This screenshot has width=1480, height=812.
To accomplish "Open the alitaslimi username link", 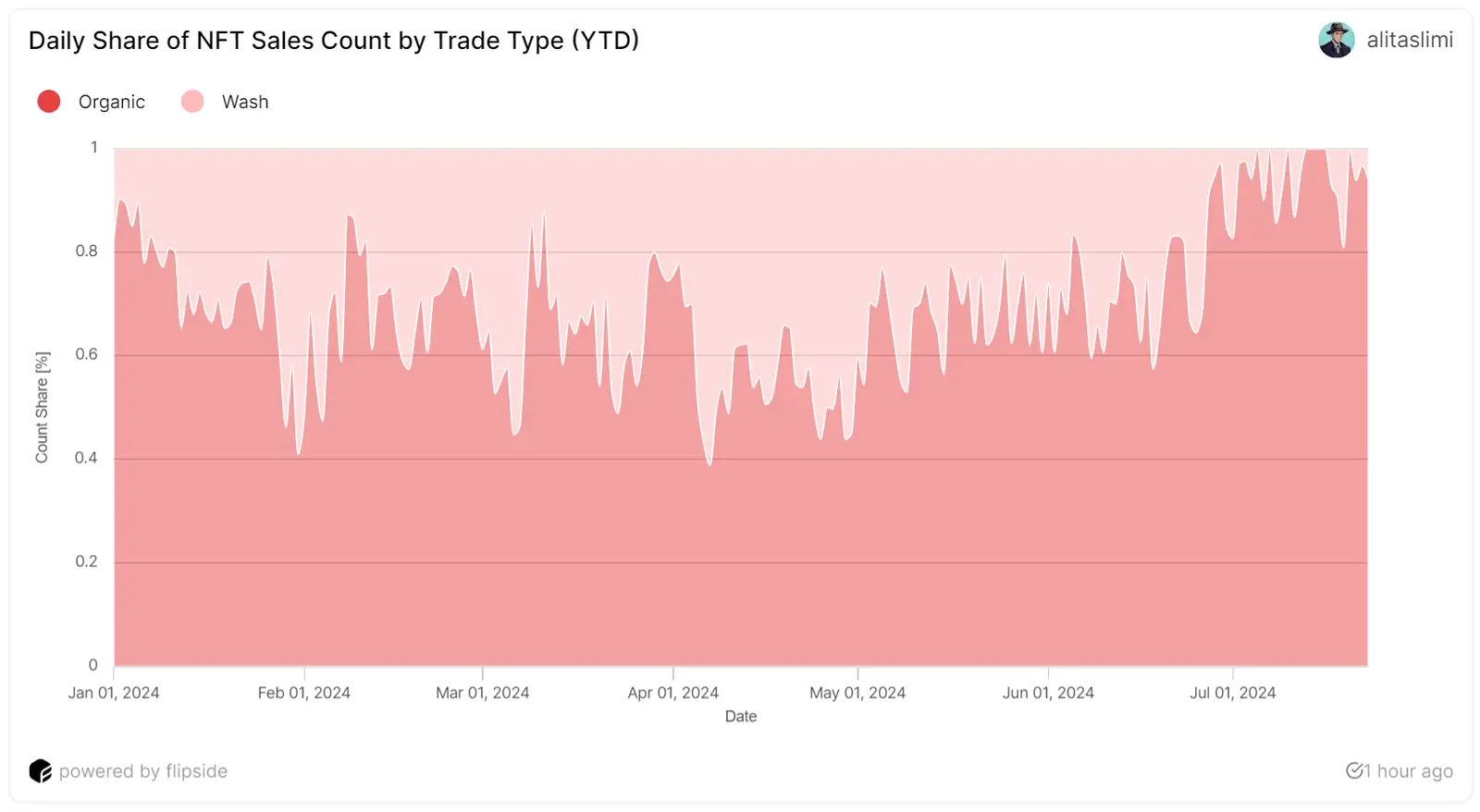I will tap(1410, 40).
